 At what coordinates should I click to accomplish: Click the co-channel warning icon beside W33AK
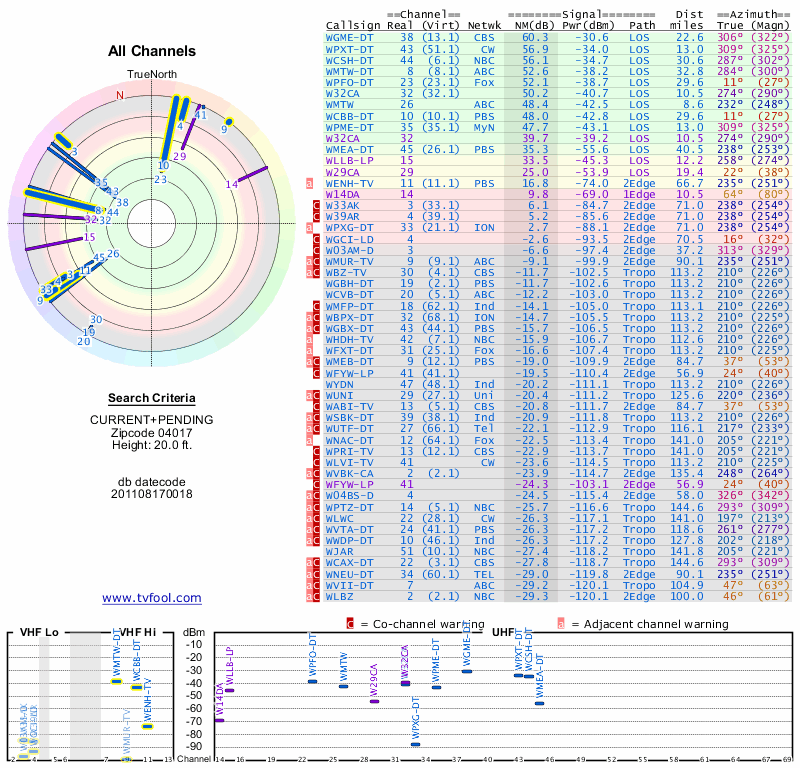pos(316,206)
